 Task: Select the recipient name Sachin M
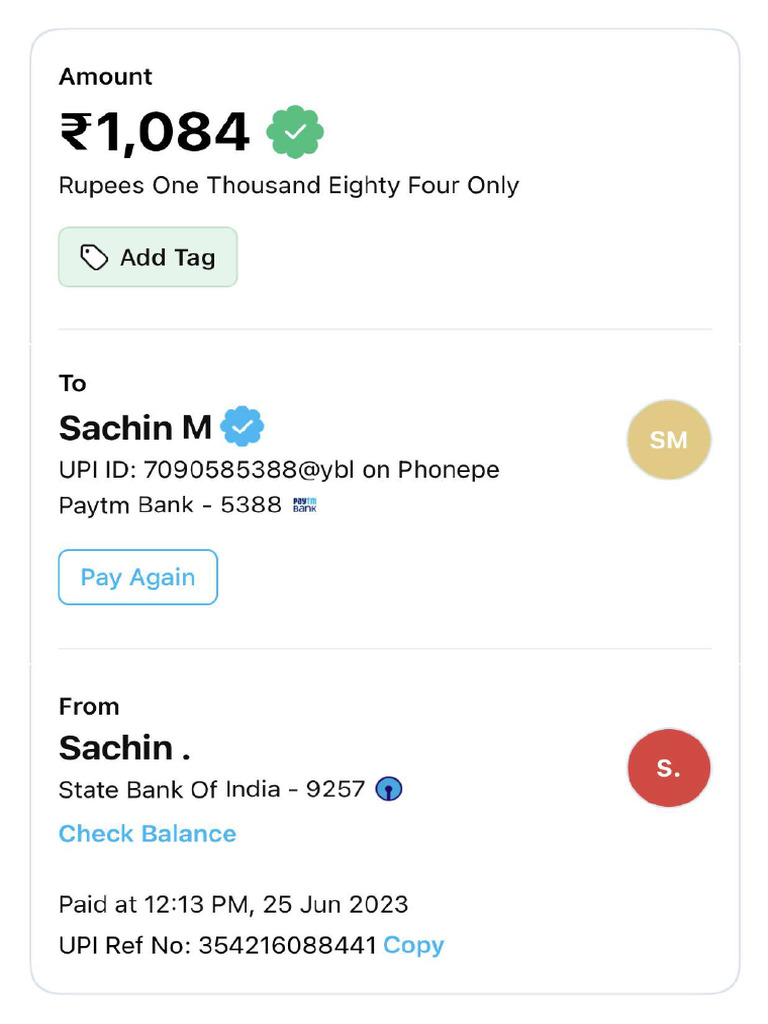point(135,428)
